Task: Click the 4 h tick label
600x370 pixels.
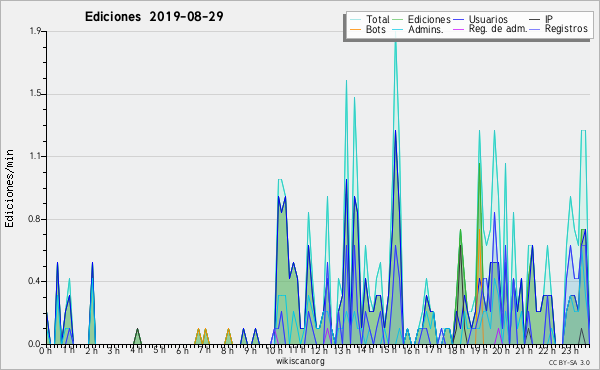Action: coord(136,350)
